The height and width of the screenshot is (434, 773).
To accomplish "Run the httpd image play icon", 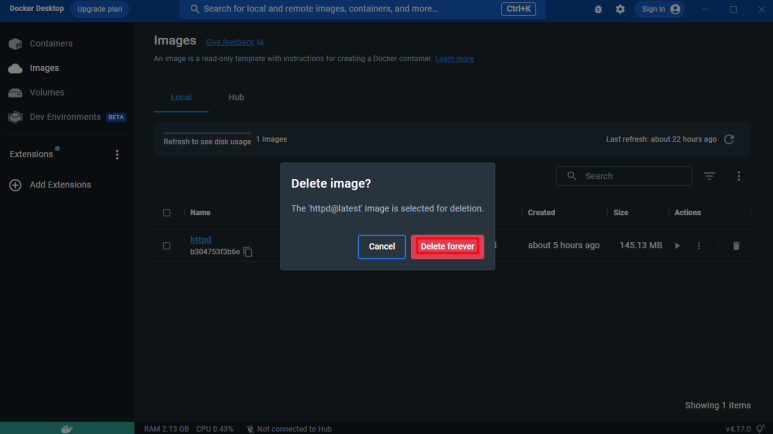I will click(677, 246).
